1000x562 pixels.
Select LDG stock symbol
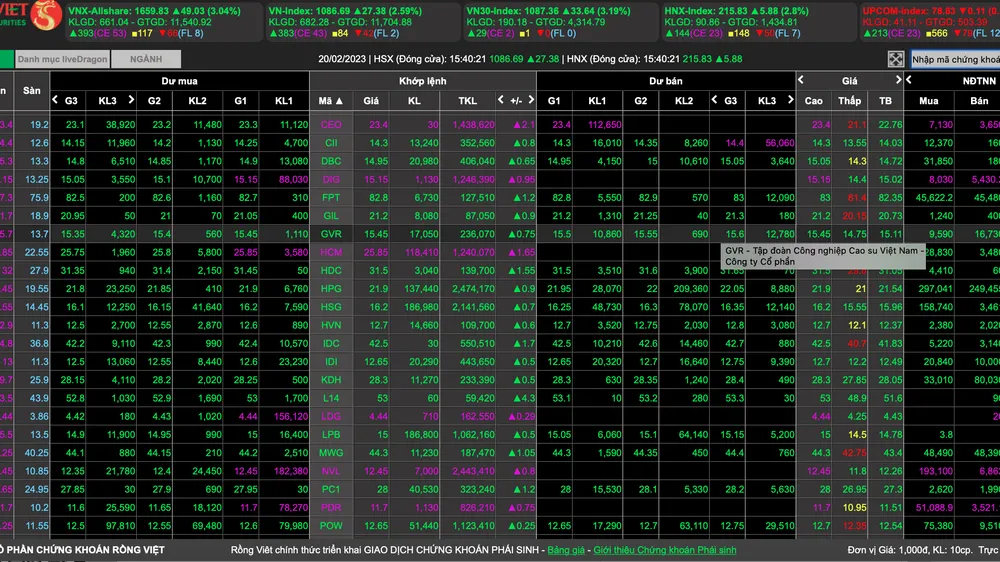(331, 417)
